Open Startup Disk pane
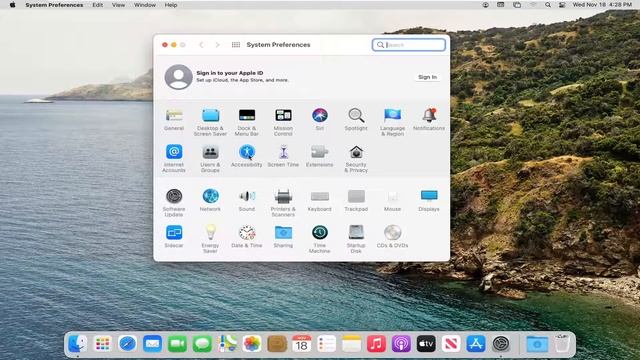Image resolution: width=640 pixels, height=360 pixels. point(356,239)
